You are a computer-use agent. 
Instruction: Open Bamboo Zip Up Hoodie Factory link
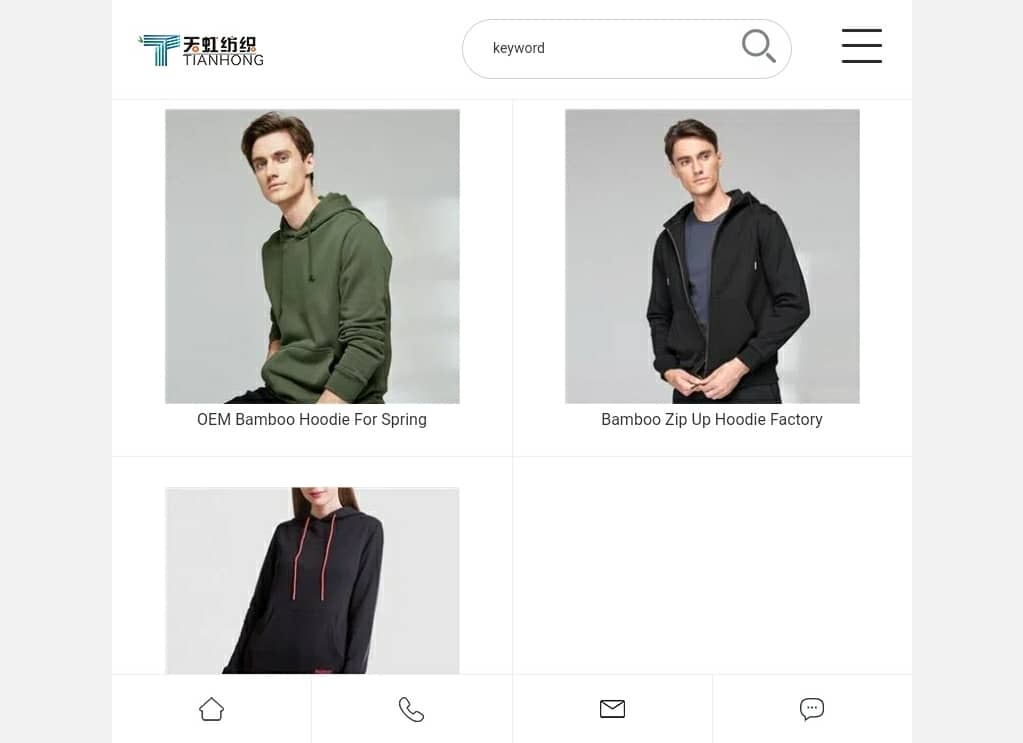[712, 419]
